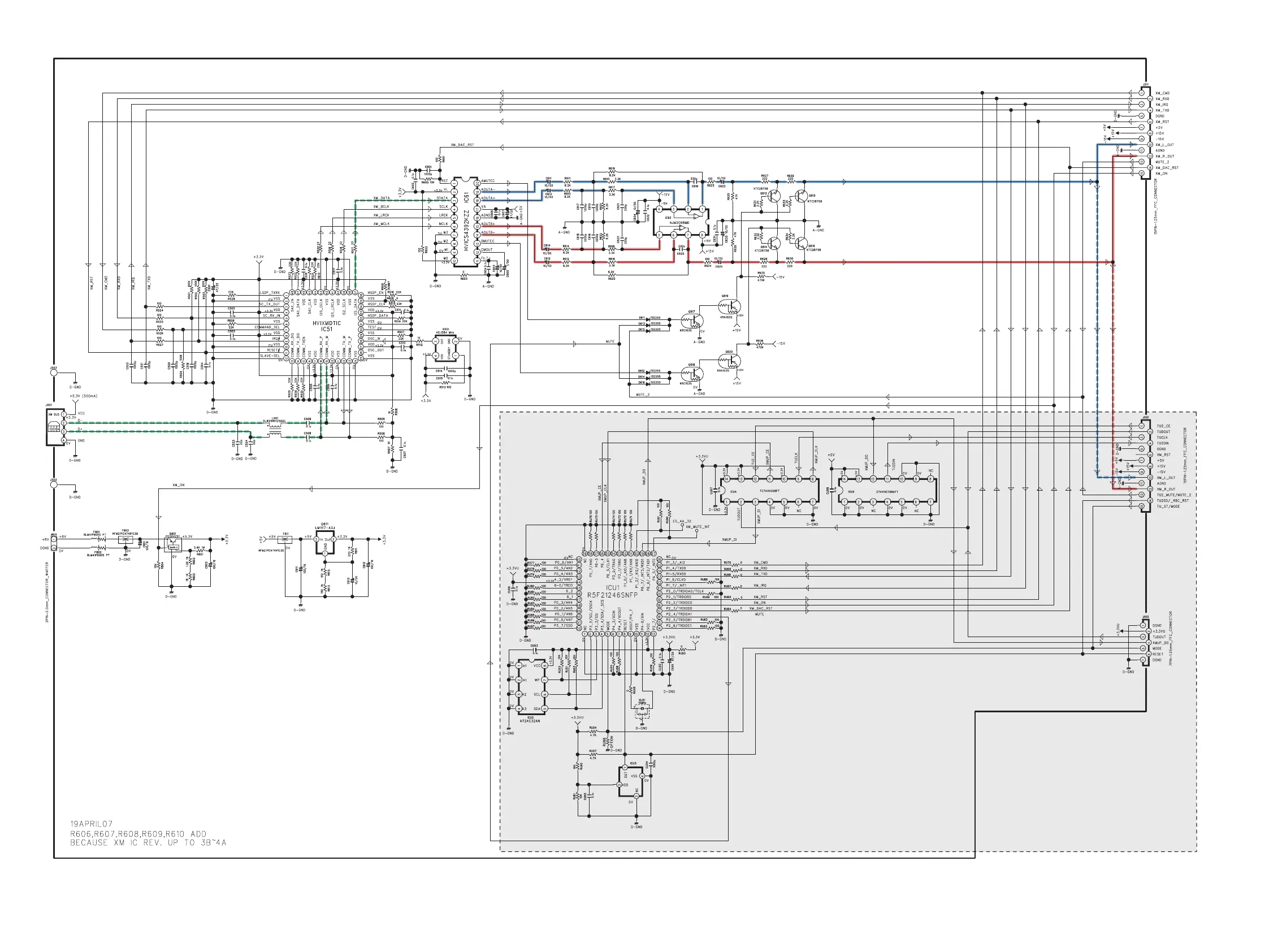Click the XM_DATA net label
The height and width of the screenshot is (952, 1282).
tap(382, 198)
